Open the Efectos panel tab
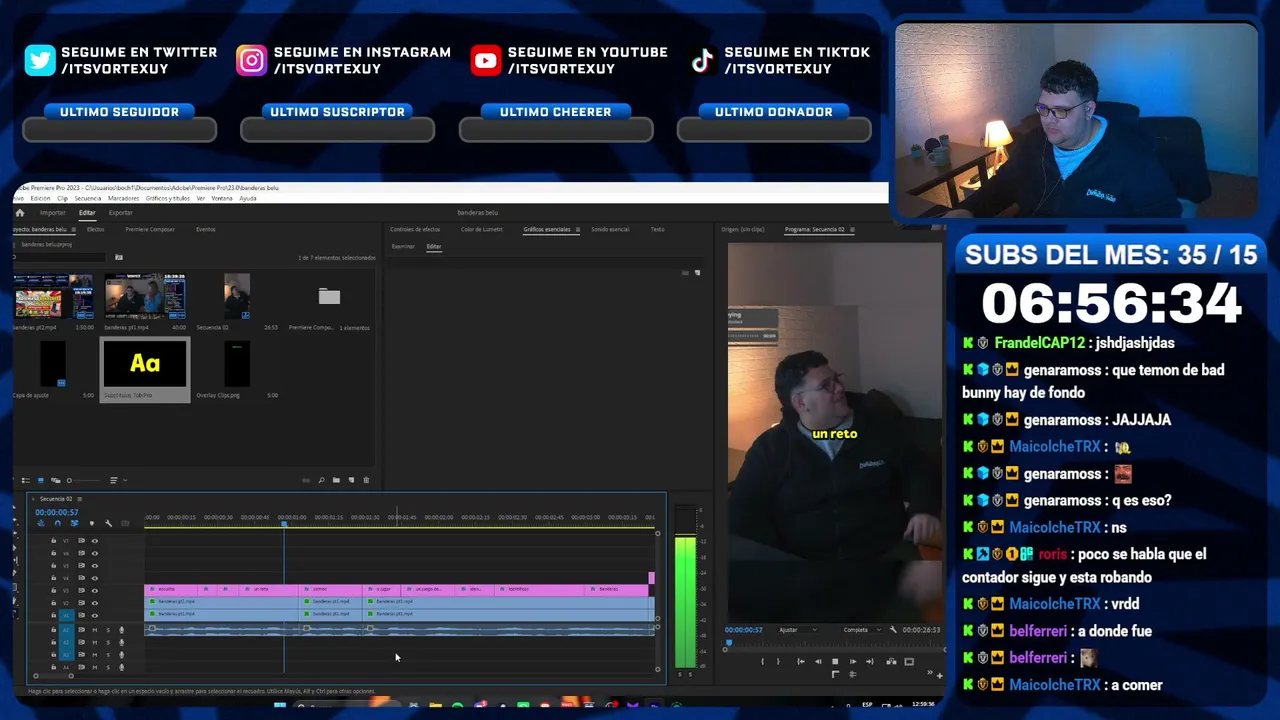This screenshot has width=1280, height=720. 95,230
